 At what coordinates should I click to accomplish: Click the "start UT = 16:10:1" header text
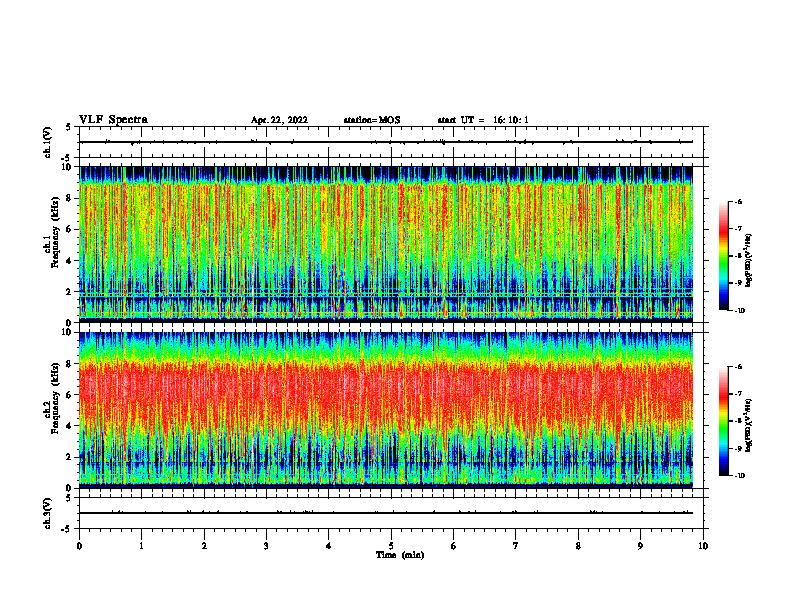point(483,120)
